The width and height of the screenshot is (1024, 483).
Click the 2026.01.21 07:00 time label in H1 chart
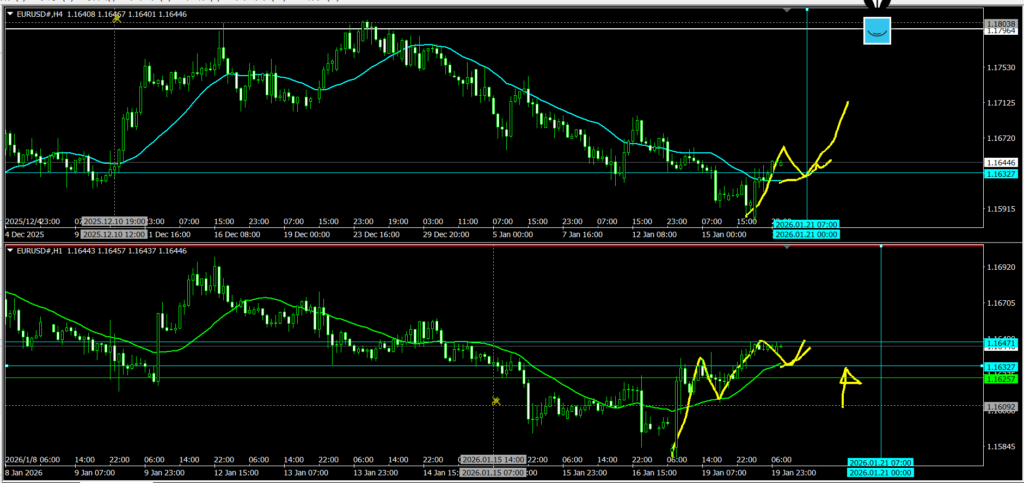pos(879,461)
